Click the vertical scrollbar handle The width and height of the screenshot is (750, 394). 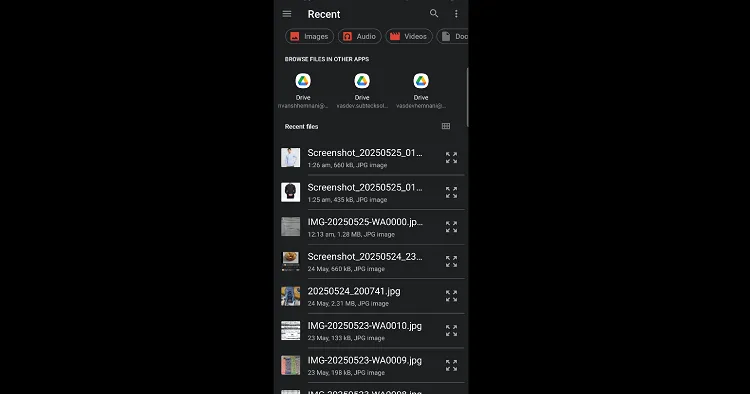467,97
